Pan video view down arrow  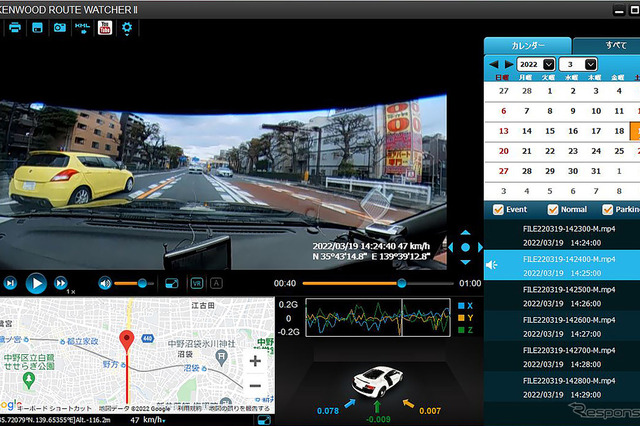click(x=465, y=262)
